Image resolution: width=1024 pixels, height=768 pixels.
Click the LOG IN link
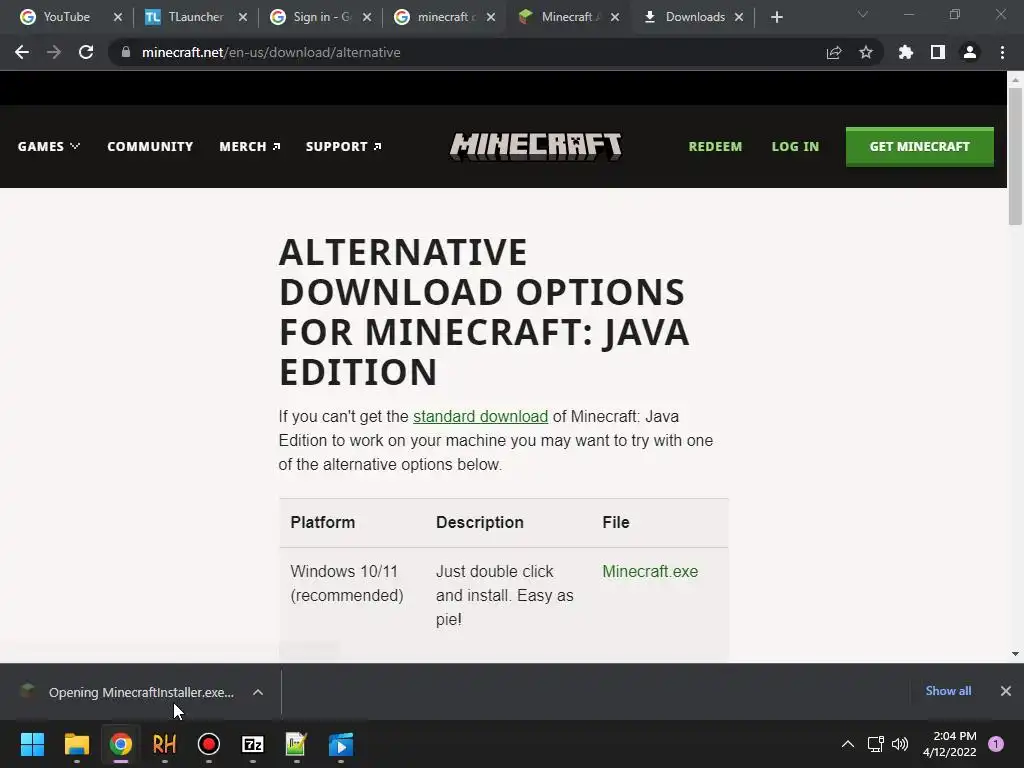click(795, 146)
